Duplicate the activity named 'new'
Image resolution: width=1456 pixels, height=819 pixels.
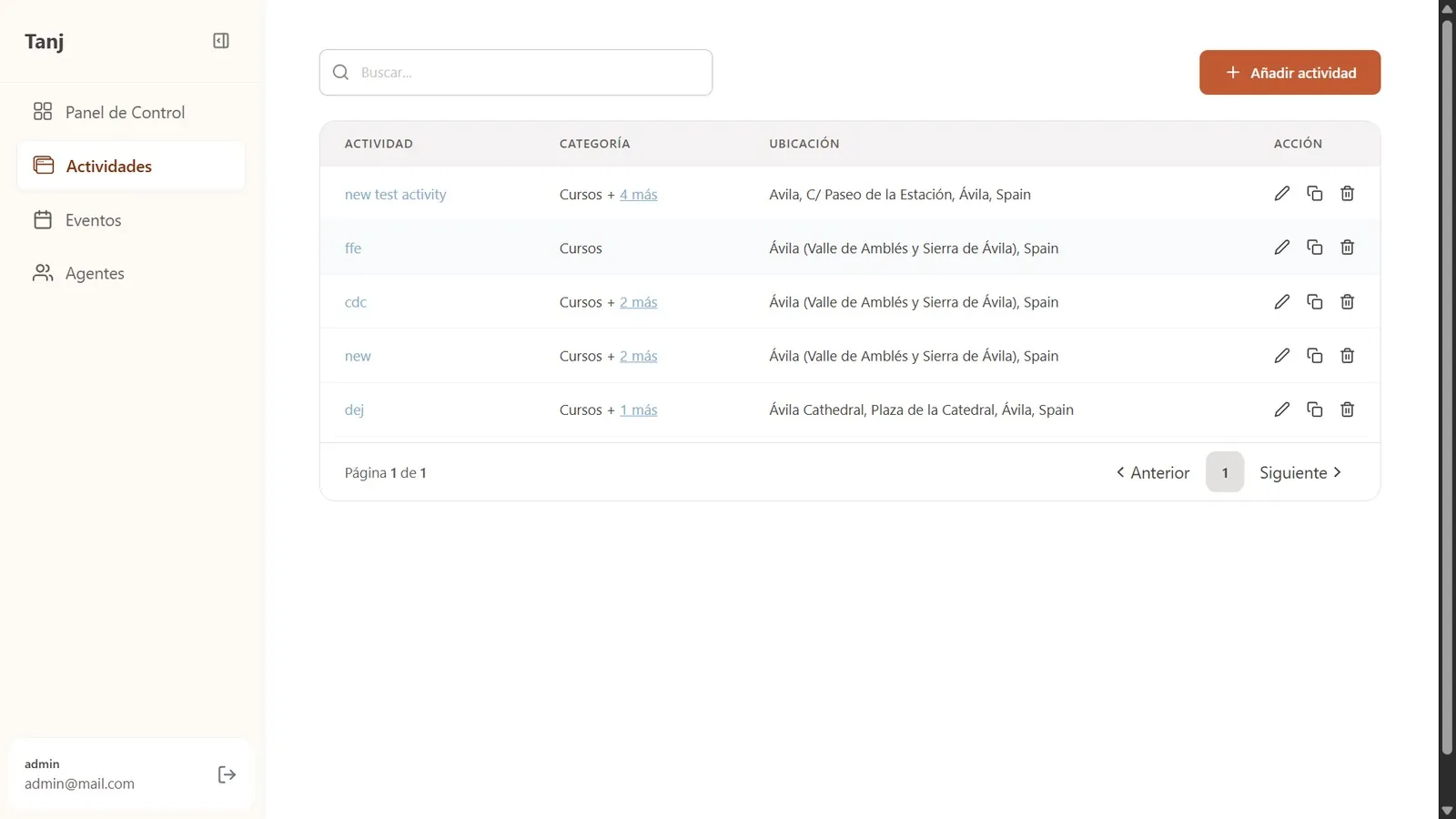point(1314,356)
